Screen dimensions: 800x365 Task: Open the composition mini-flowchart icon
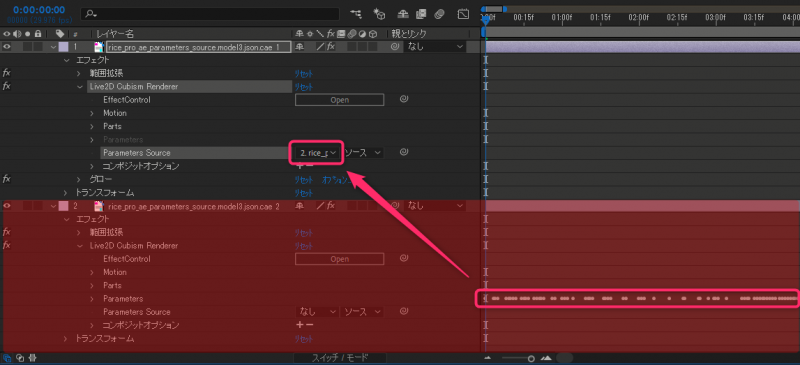[357, 14]
